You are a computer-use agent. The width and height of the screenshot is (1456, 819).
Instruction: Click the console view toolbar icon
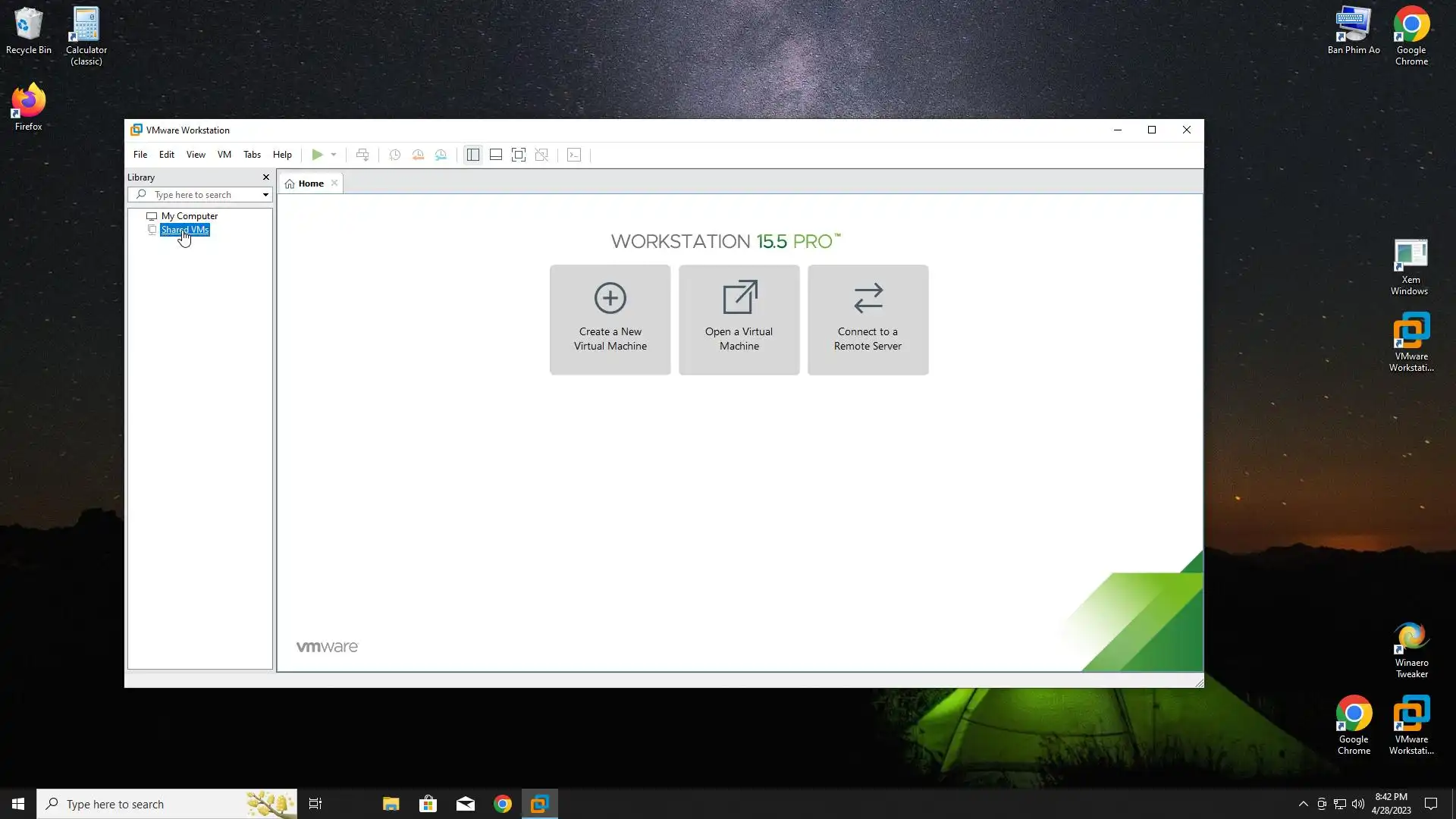point(574,155)
